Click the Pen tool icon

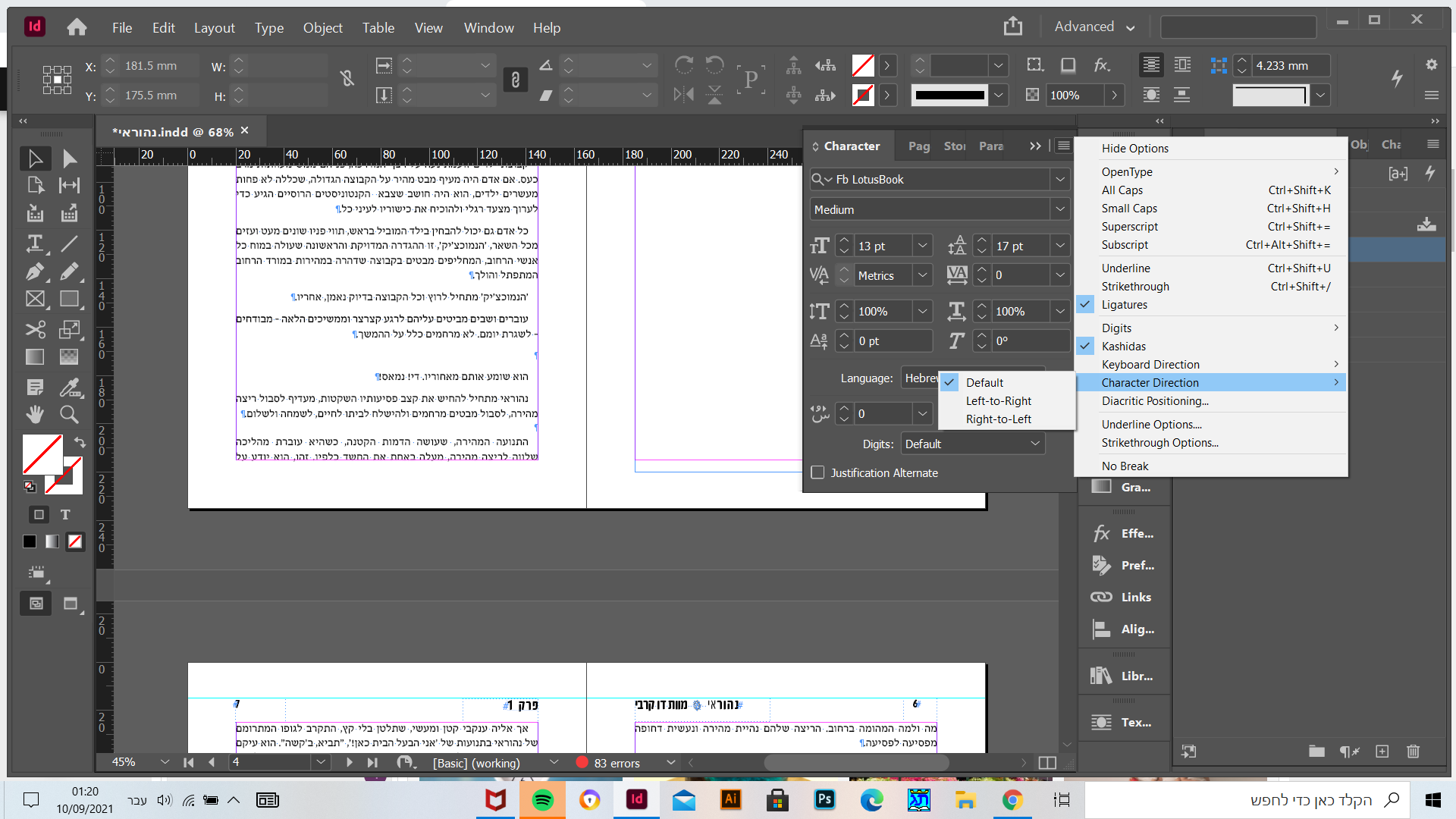35,271
